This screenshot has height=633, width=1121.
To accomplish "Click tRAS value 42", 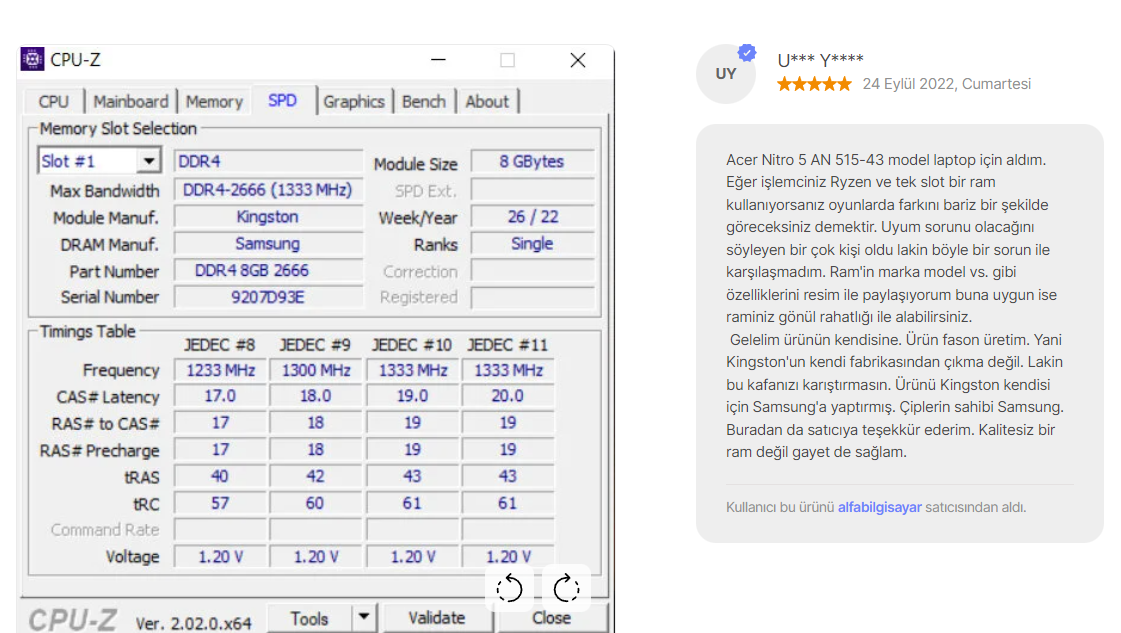I will [316, 476].
